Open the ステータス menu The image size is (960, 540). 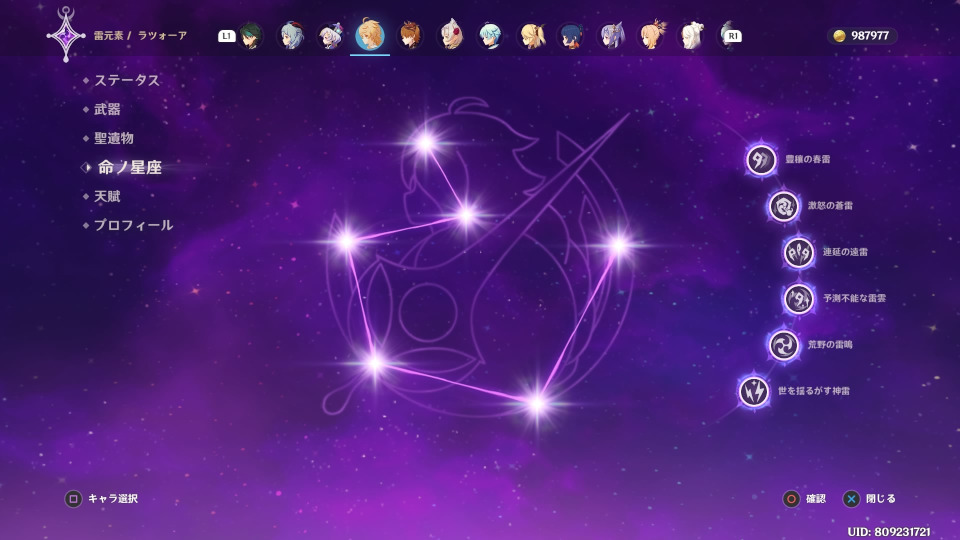pyautogui.click(x=127, y=80)
